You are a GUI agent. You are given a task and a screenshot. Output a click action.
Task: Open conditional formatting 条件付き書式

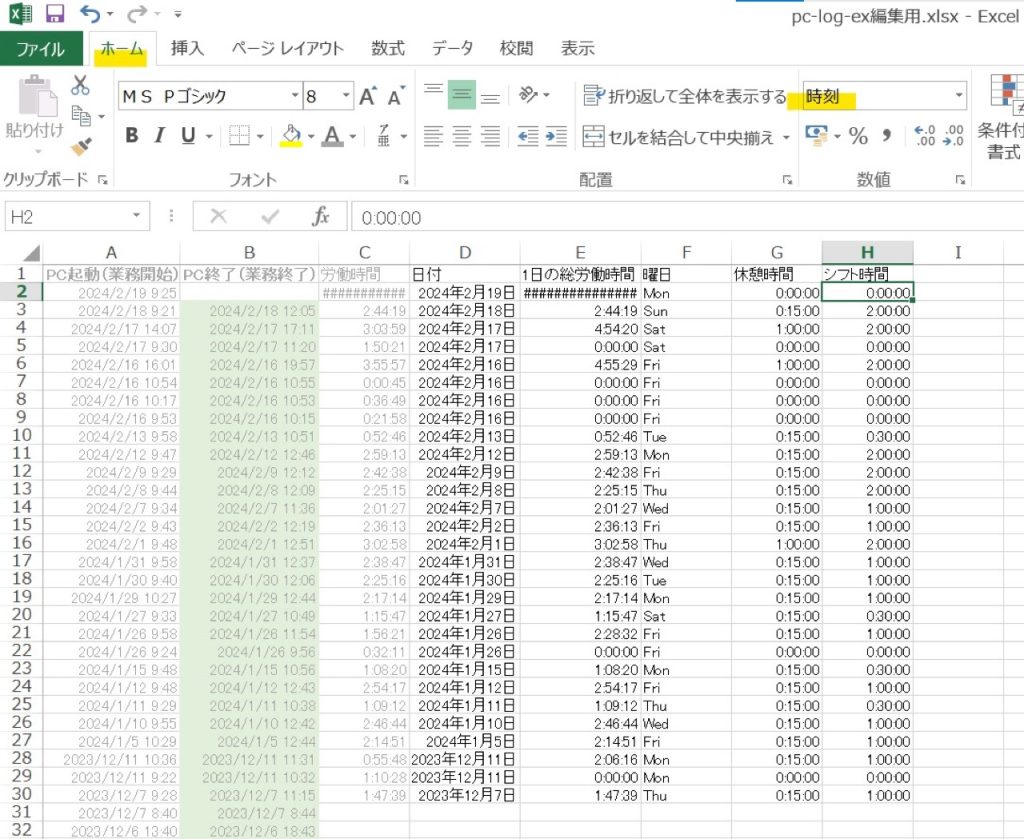1004,119
